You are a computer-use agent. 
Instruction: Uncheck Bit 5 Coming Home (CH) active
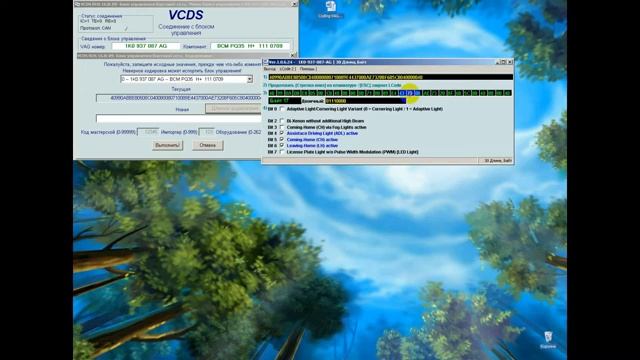(282, 139)
